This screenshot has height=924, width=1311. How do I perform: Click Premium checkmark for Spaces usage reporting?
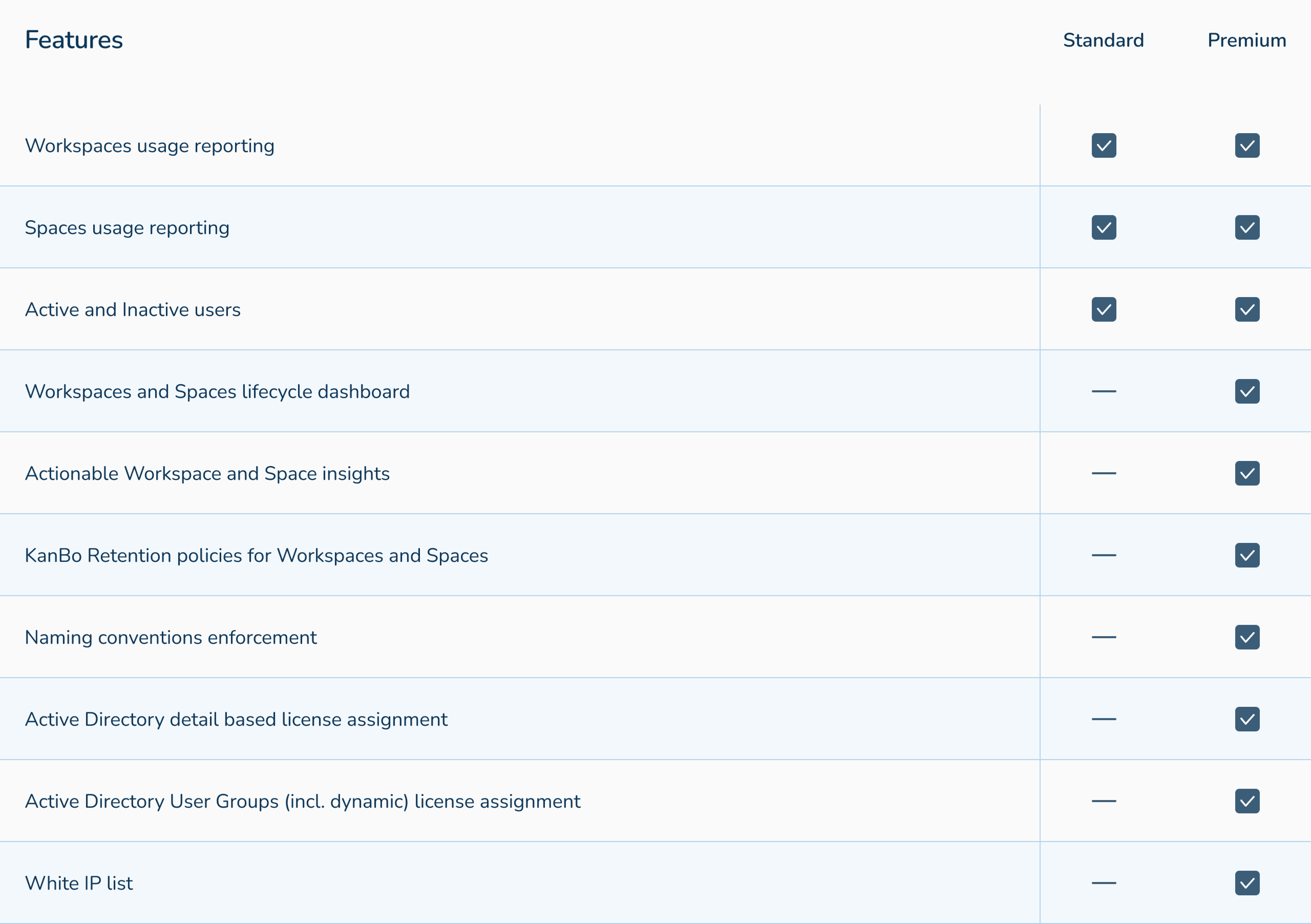point(1246,227)
